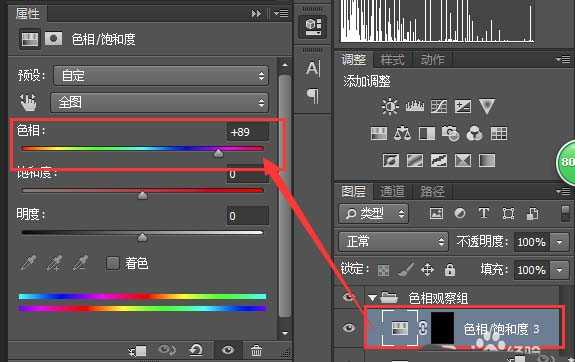The height and width of the screenshot is (362, 575).
Task: Lock image pixels with brush icon
Action: tap(406, 270)
